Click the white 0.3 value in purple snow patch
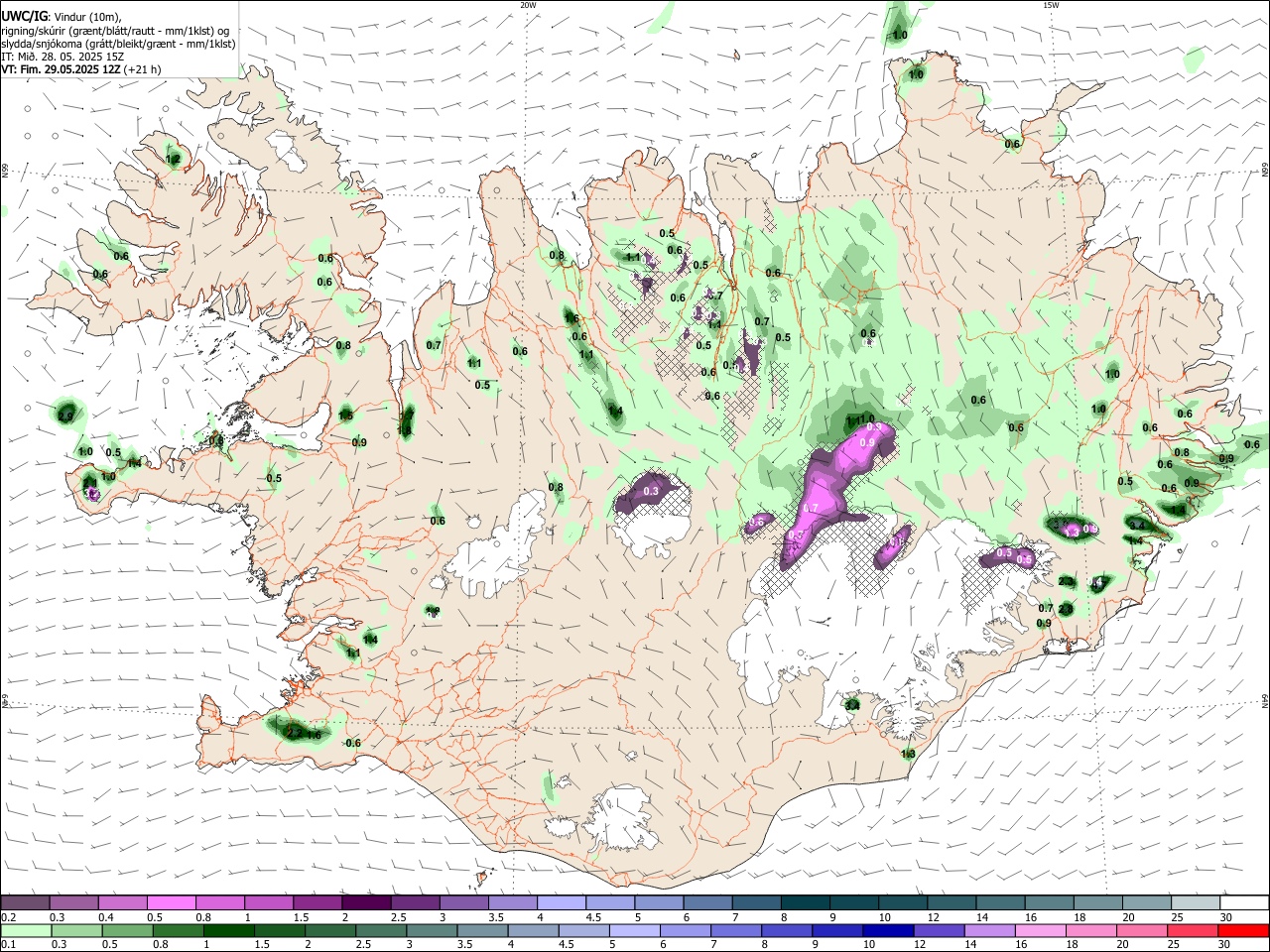 (651, 491)
